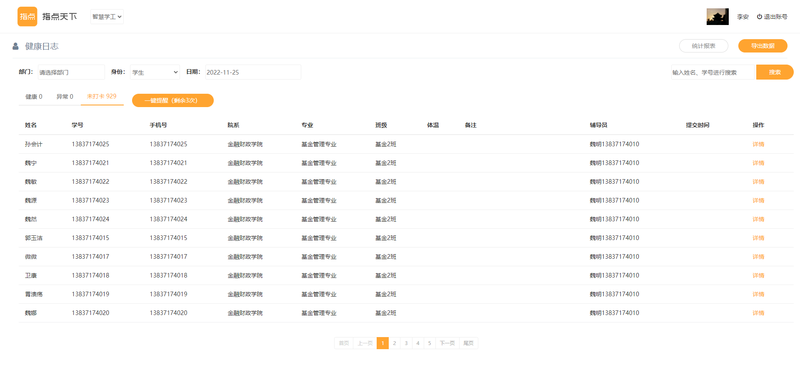Screen dimensions: 800x390
Task: Click the 辅导员 cell in row 13837174015
Action: [x=614, y=238]
